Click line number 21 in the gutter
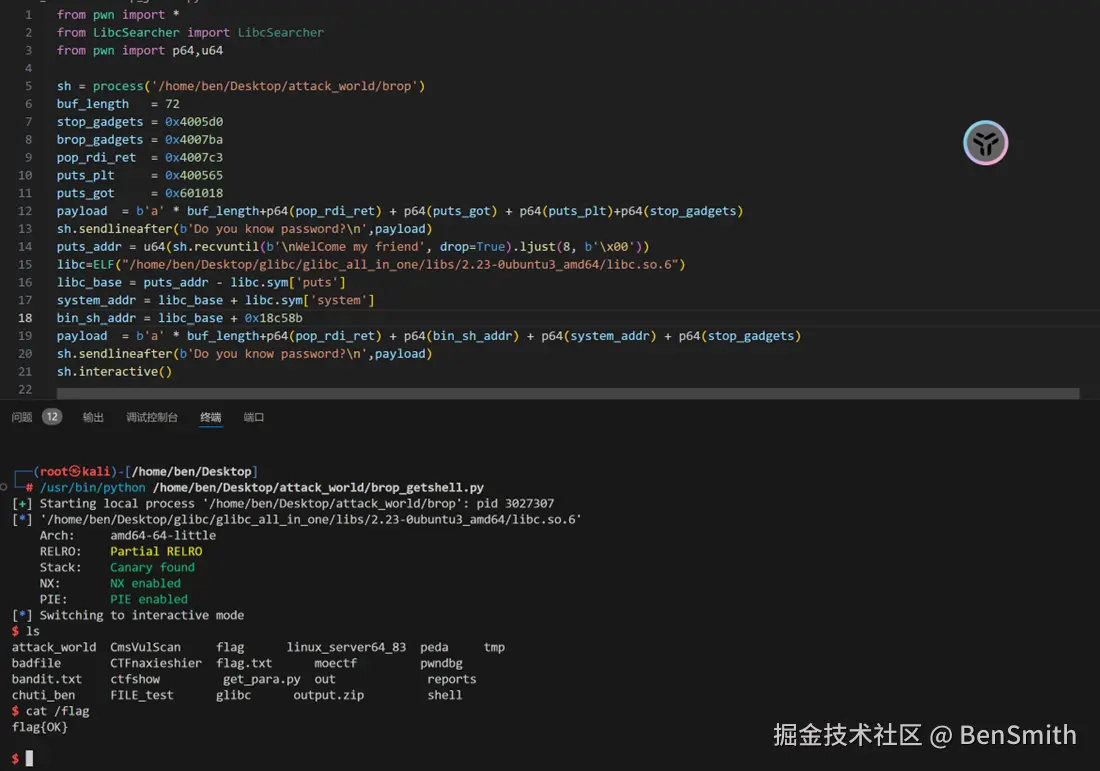Screen dimensions: 1100x771 coord(25,371)
